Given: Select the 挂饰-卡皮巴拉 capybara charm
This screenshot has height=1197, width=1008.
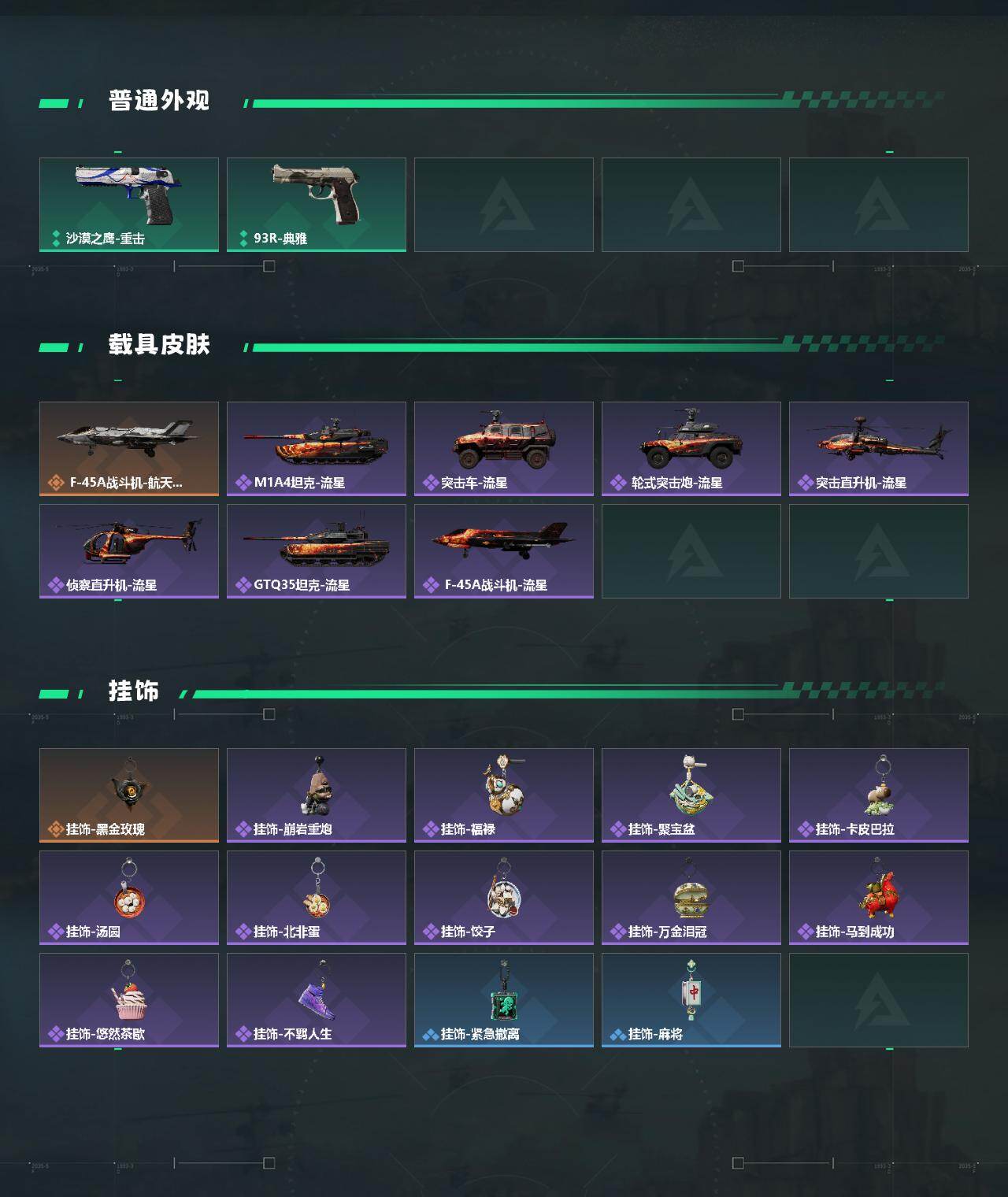Looking at the screenshot, I should click(879, 795).
